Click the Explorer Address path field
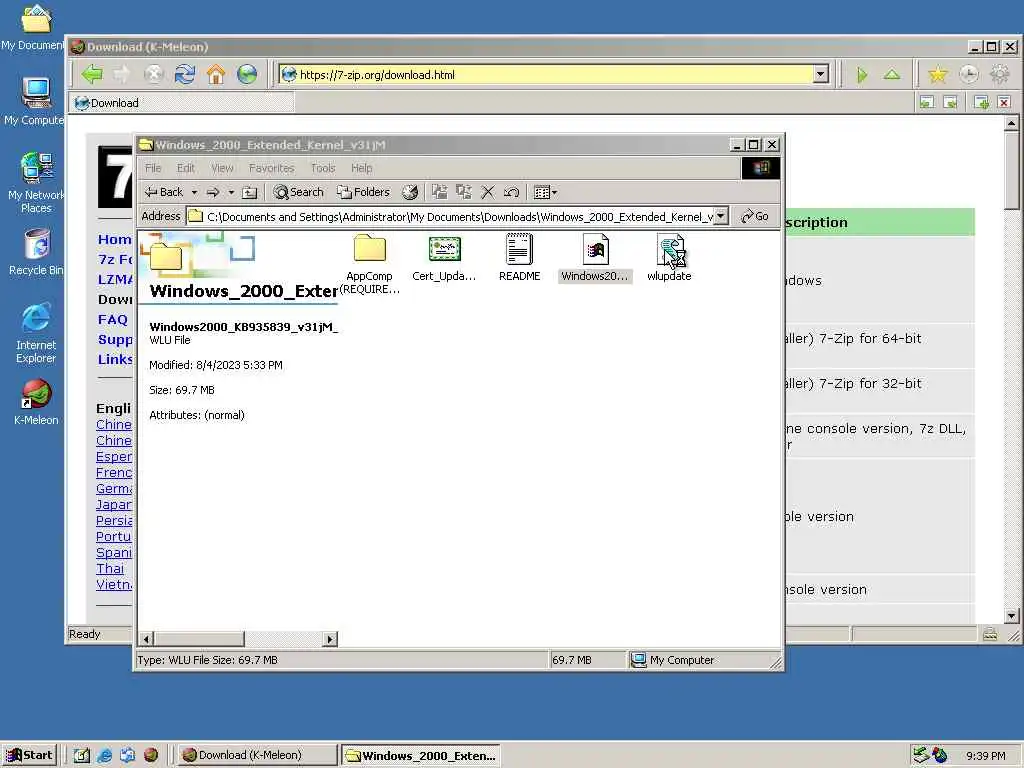The image size is (1024, 768). [x=458, y=216]
